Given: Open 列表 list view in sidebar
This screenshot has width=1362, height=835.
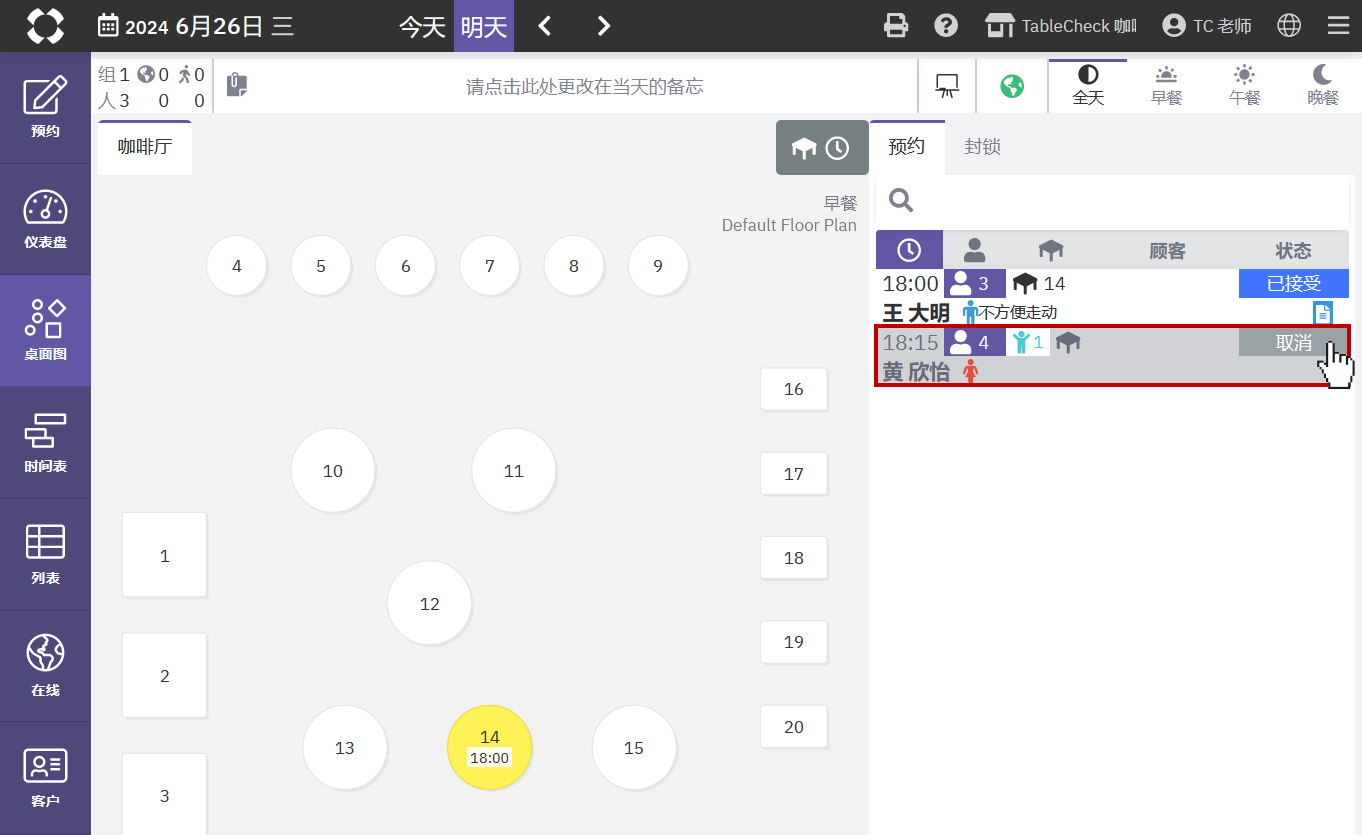Looking at the screenshot, I should [x=45, y=555].
